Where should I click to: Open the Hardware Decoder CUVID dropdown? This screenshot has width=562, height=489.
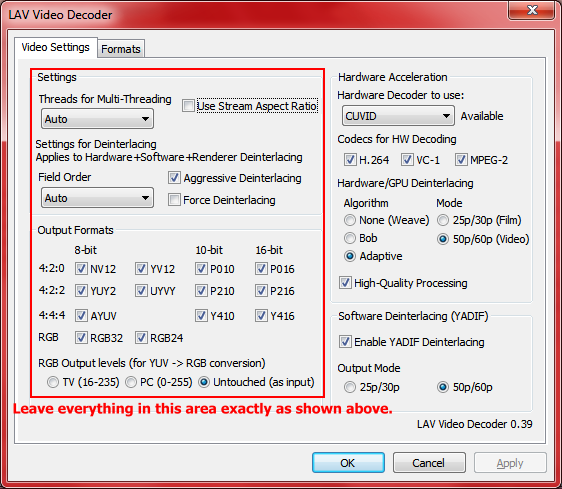[x=398, y=116]
